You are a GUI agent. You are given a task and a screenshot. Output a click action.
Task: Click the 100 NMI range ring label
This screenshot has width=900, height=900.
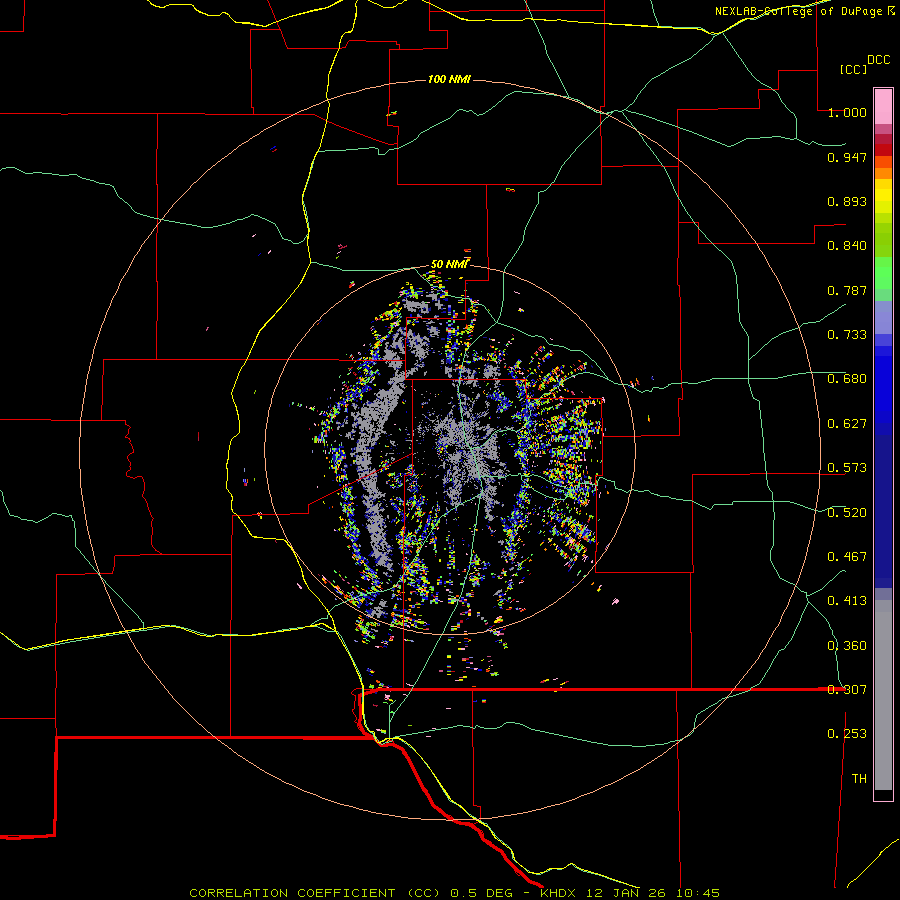tap(449, 79)
